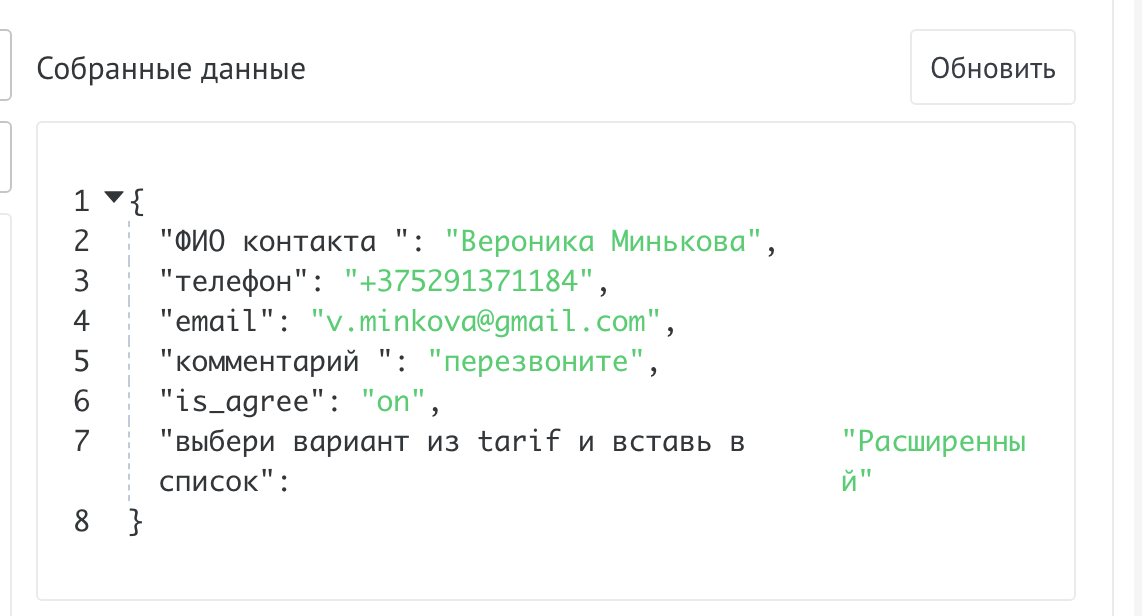
Task: Click the "email" key
Action: pos(215,321)
